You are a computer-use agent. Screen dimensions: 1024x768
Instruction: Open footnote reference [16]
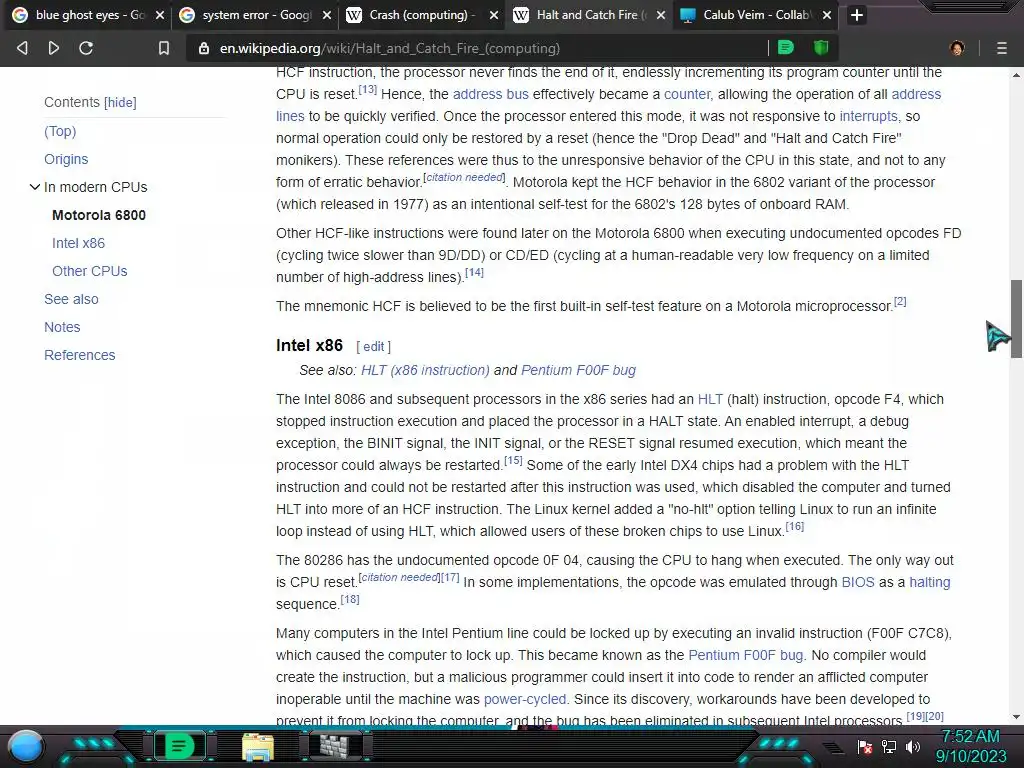[795, 526]
